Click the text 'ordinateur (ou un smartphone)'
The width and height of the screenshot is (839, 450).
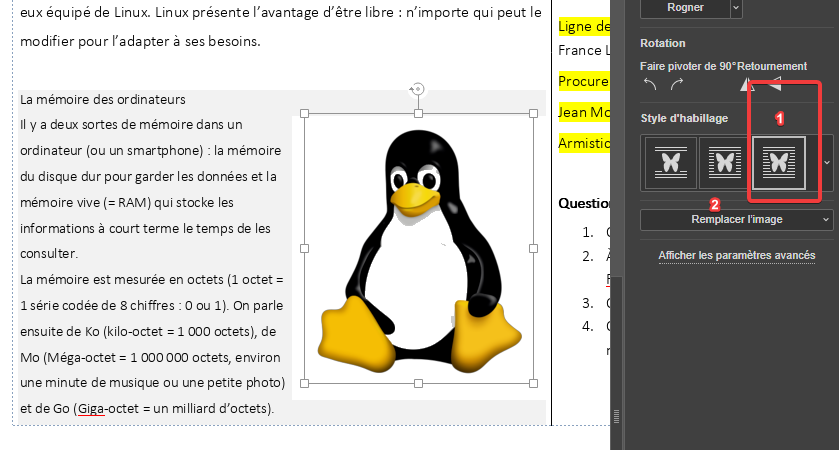pyautogui.click(x=111, y=151)
